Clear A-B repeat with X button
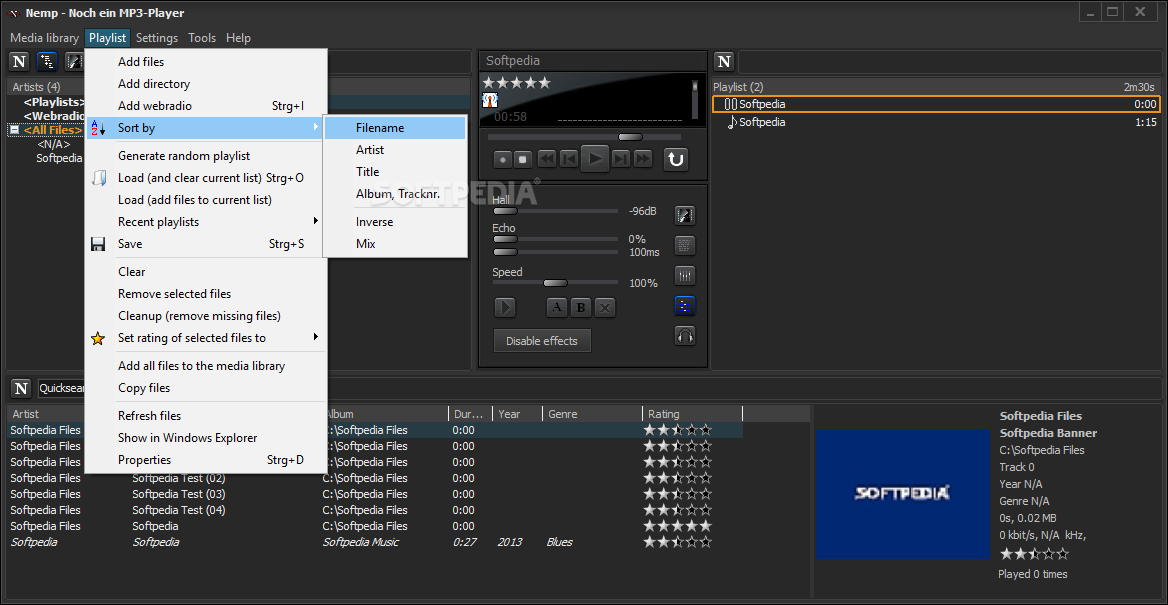 (605, 307)
